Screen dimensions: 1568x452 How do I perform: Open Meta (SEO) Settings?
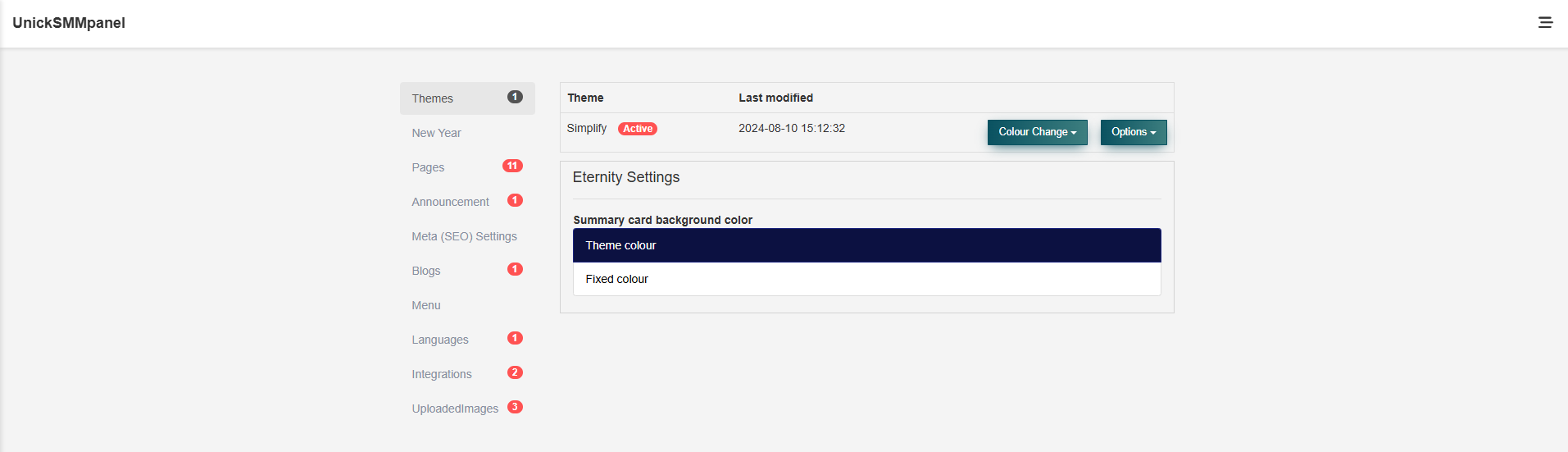464,236
